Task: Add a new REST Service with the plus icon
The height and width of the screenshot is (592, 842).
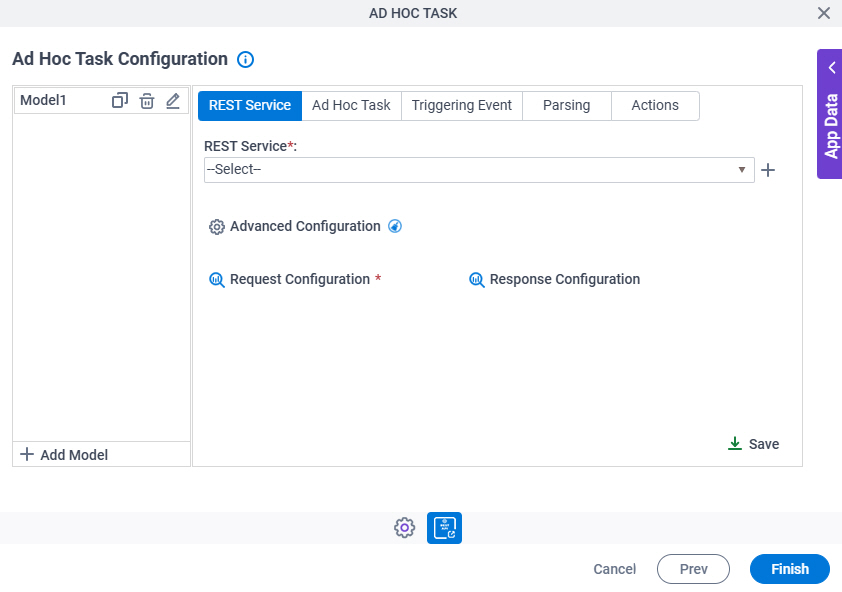Action: 768,170
